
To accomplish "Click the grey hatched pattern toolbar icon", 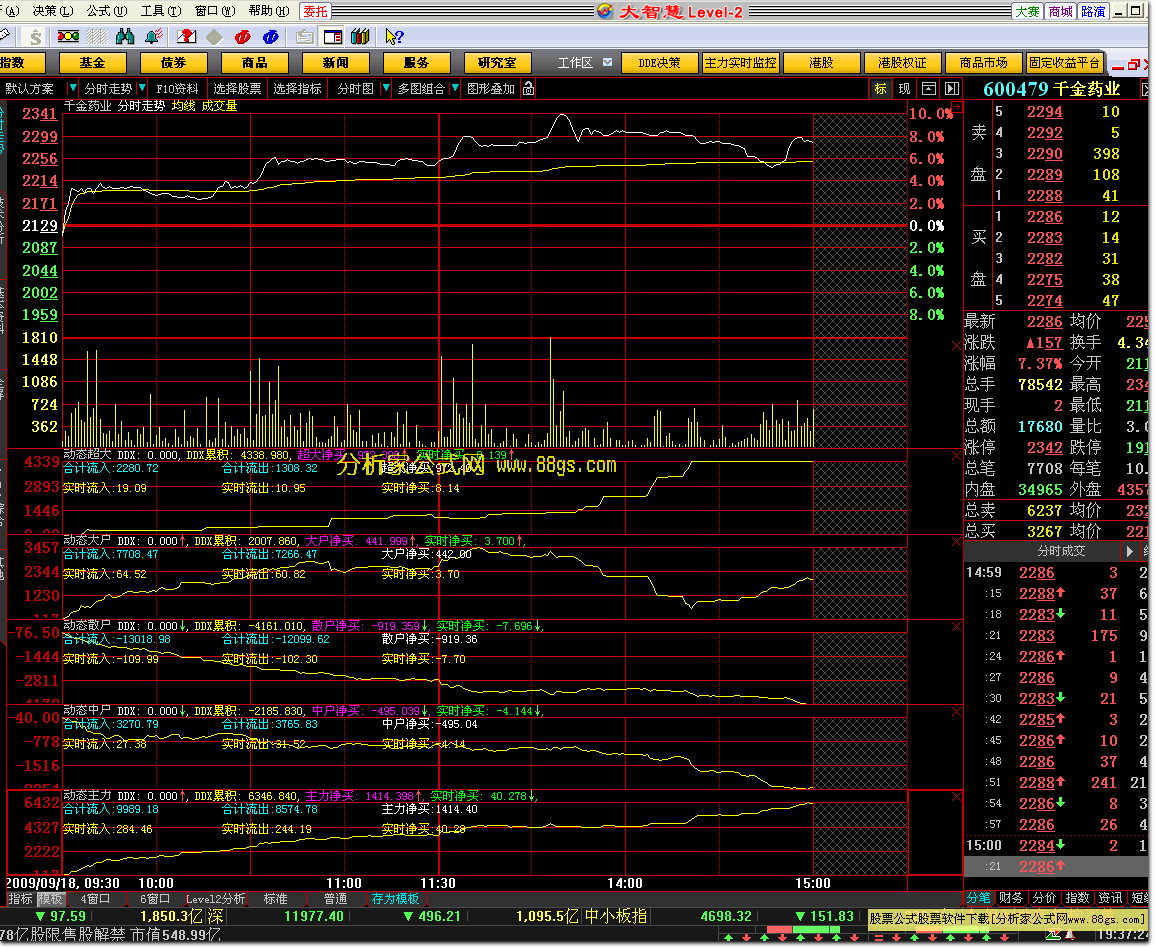I will (x=97, y=36).
